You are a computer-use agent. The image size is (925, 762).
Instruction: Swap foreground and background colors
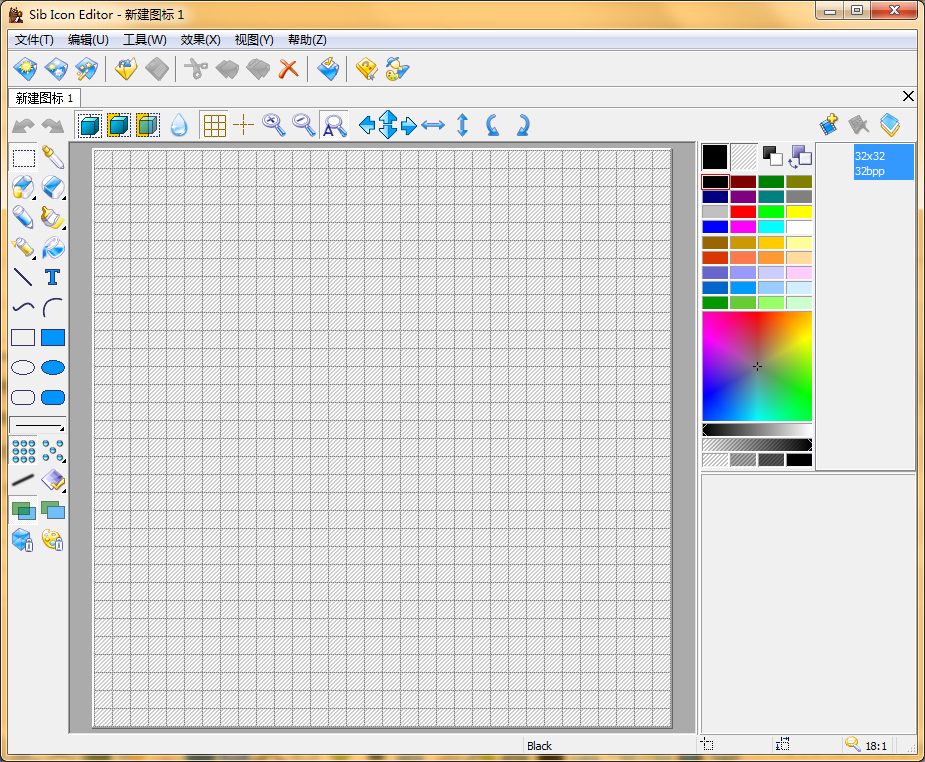point(800,156)
